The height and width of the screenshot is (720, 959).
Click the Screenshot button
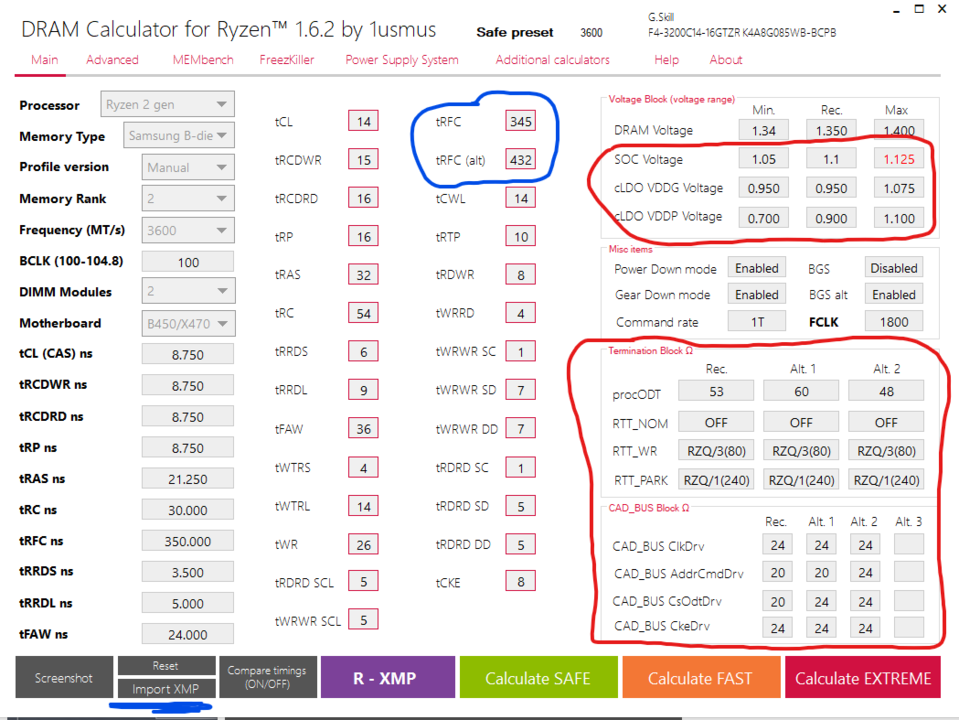pyautogui.click(x=64, y=678)
